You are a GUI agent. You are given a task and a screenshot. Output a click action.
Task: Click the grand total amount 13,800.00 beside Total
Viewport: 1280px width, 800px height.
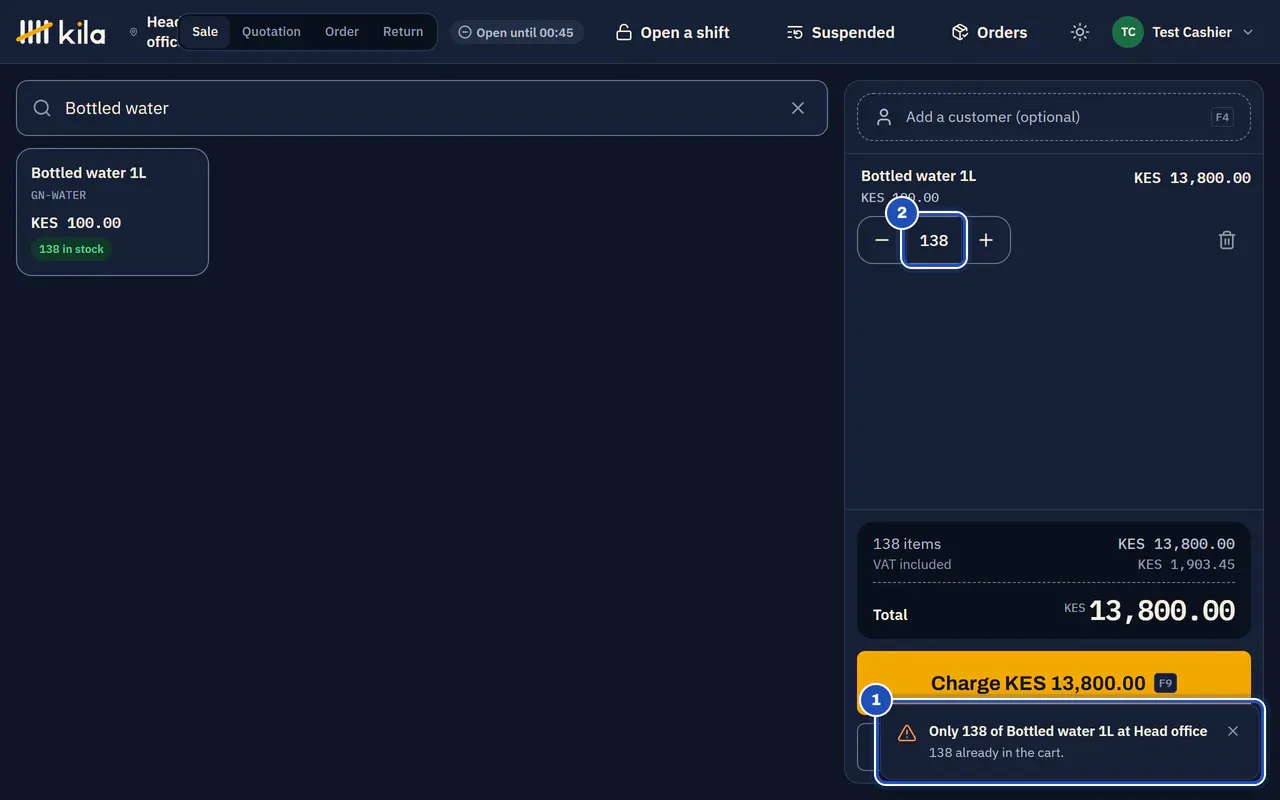(x=1162, y=611)
